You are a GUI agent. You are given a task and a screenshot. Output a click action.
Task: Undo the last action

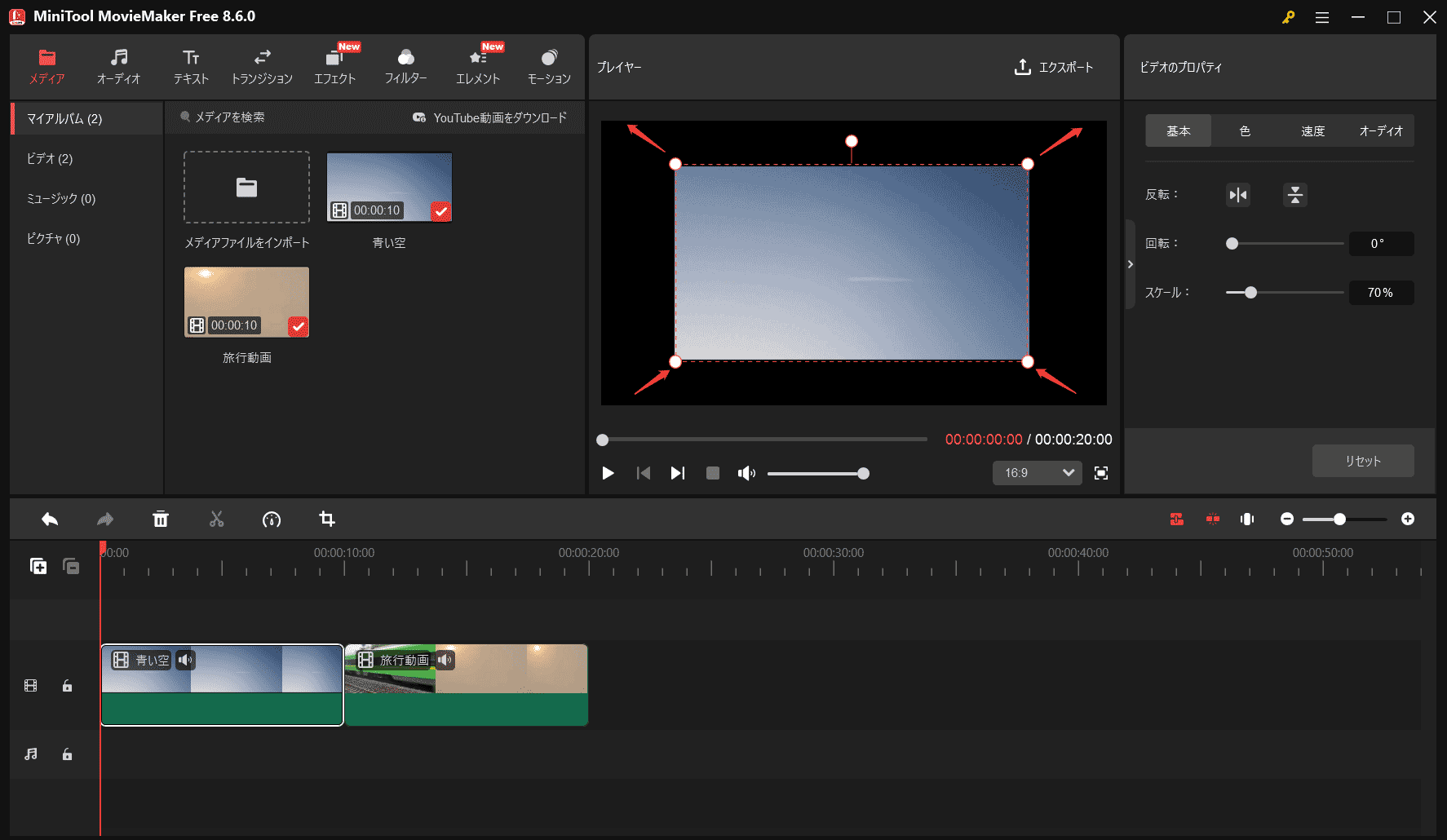[49, 519]
